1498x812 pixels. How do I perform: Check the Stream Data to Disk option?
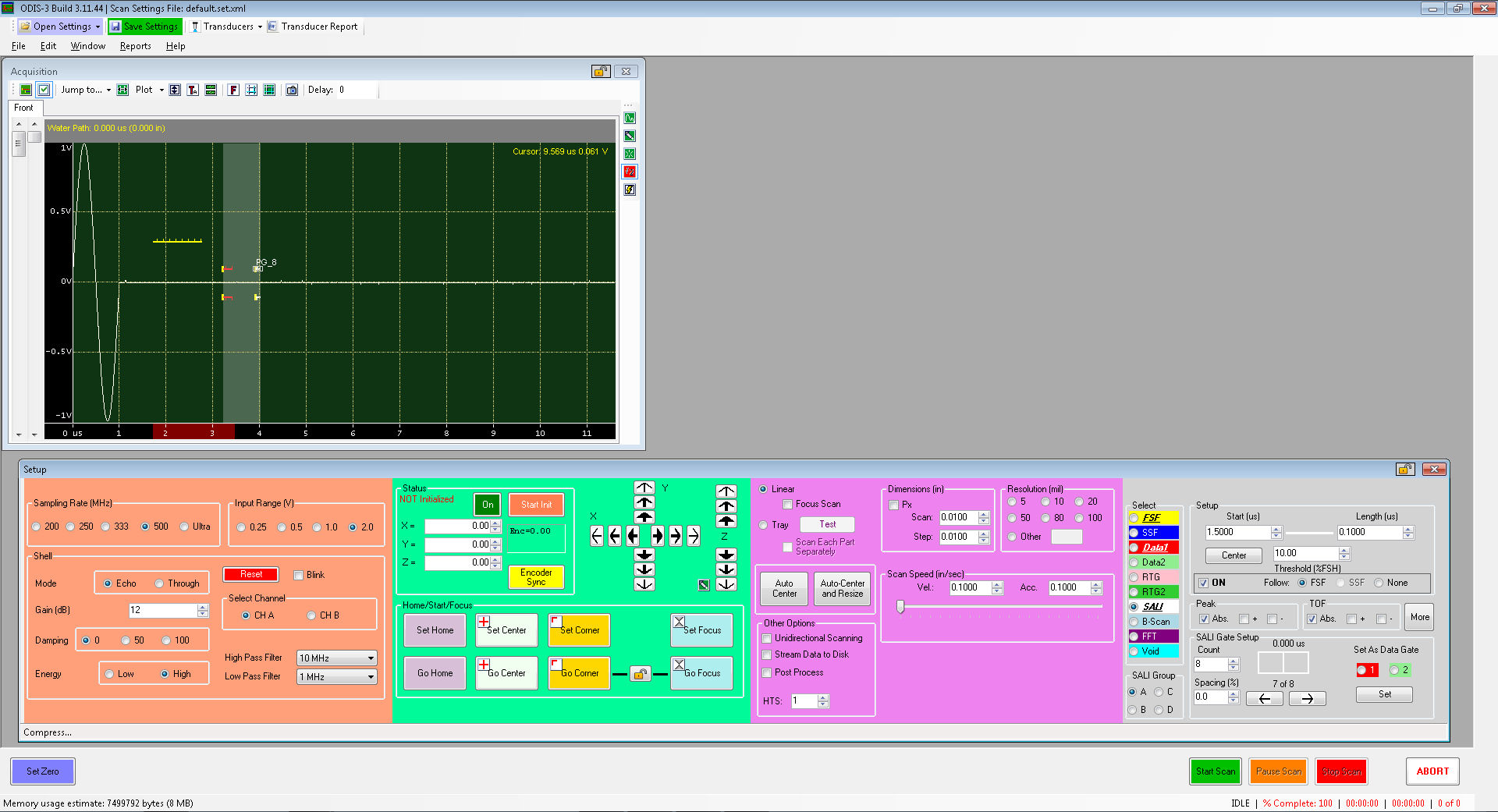pos(767,655)
